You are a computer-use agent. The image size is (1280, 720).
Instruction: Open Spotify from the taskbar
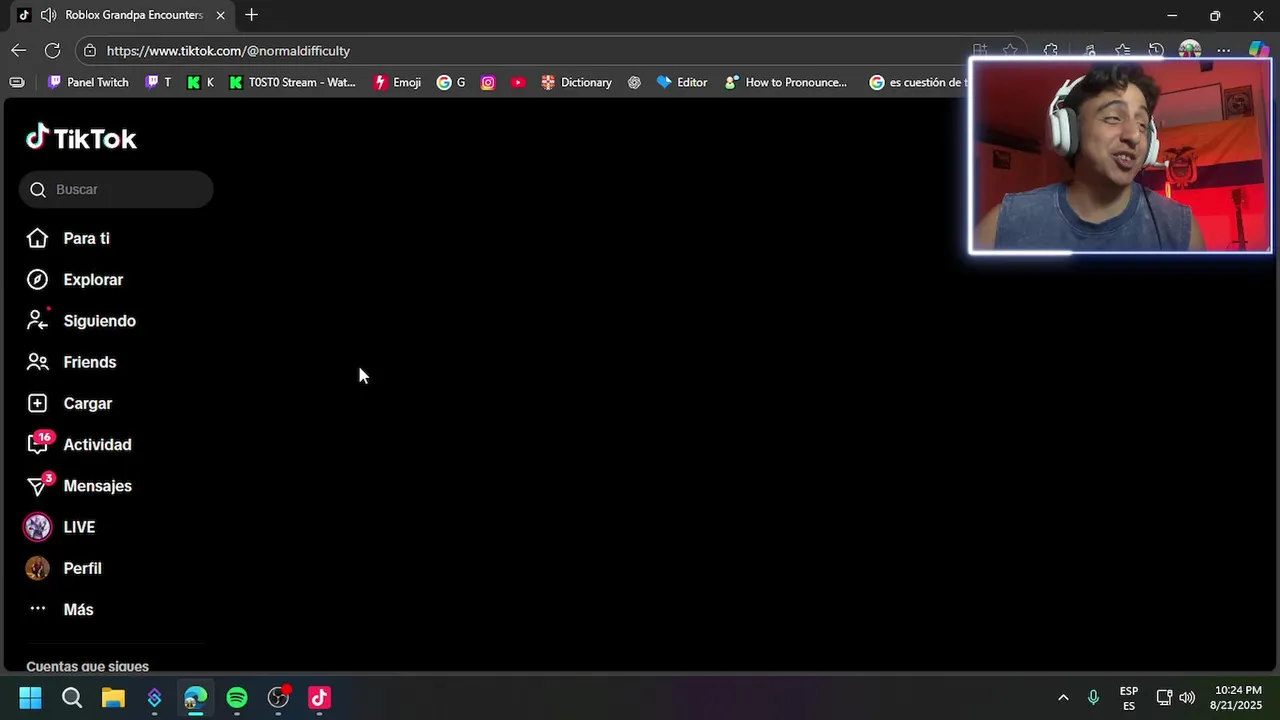point(237,698)
